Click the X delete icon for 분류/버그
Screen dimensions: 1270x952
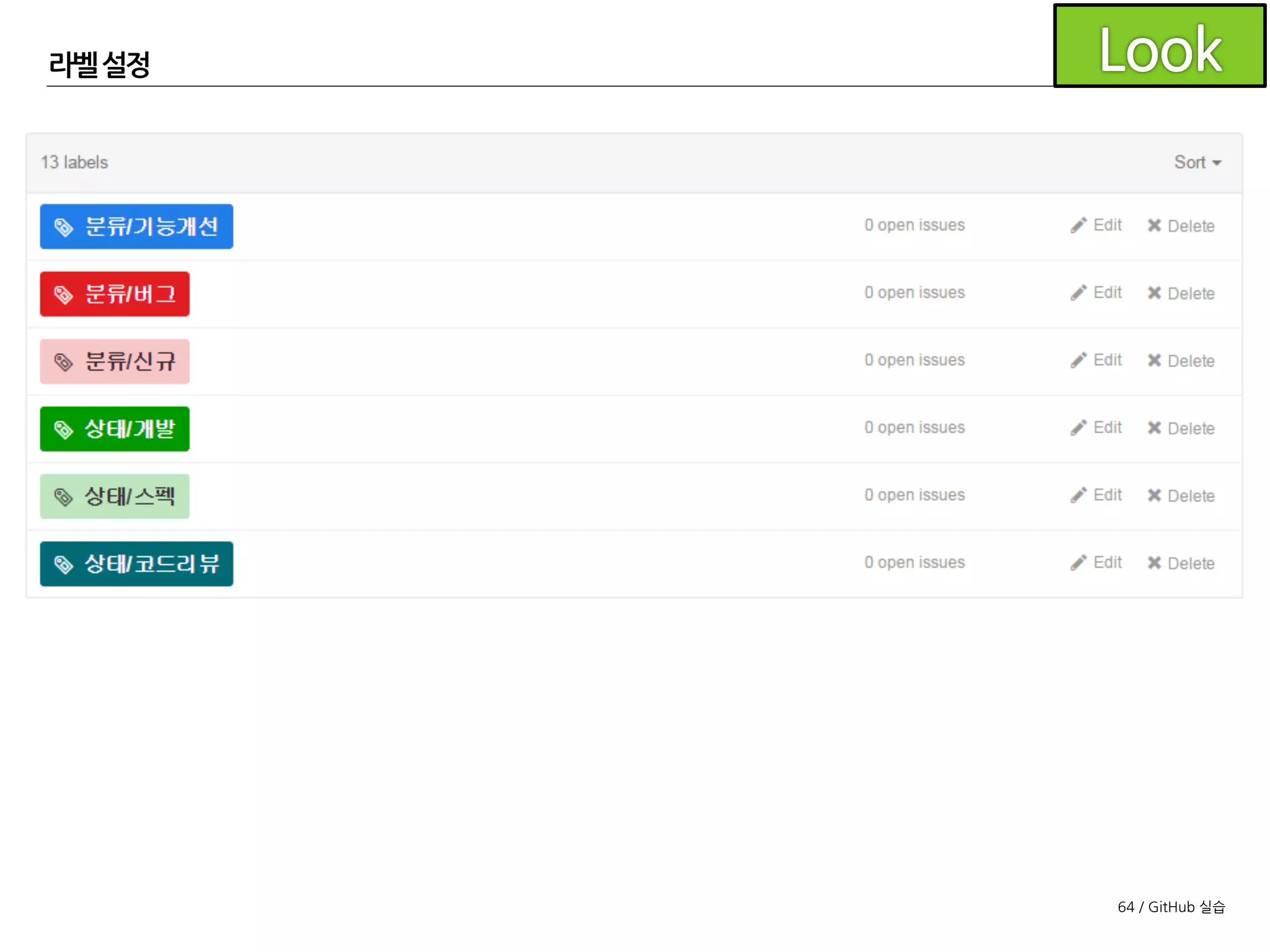pyautogui.click(x=1154, y=293)
